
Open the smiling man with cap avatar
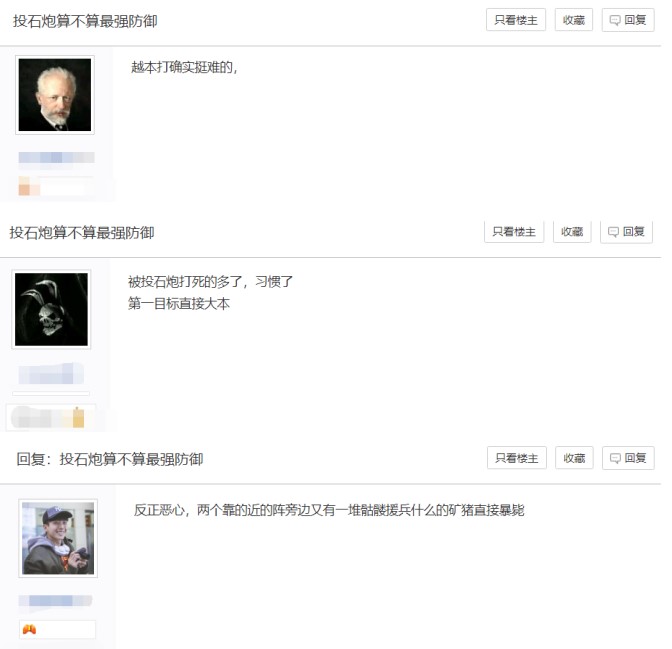click(58, 538)
